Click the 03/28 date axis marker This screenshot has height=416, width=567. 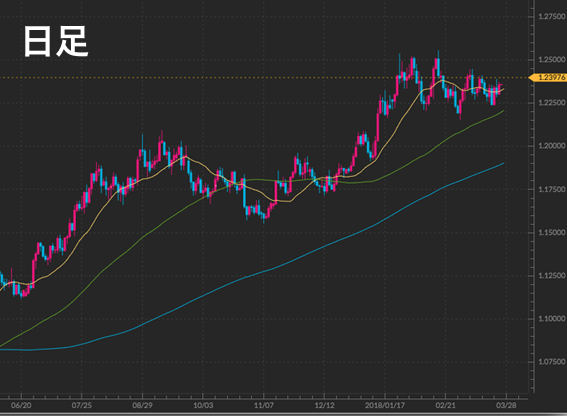coord(506,405)
